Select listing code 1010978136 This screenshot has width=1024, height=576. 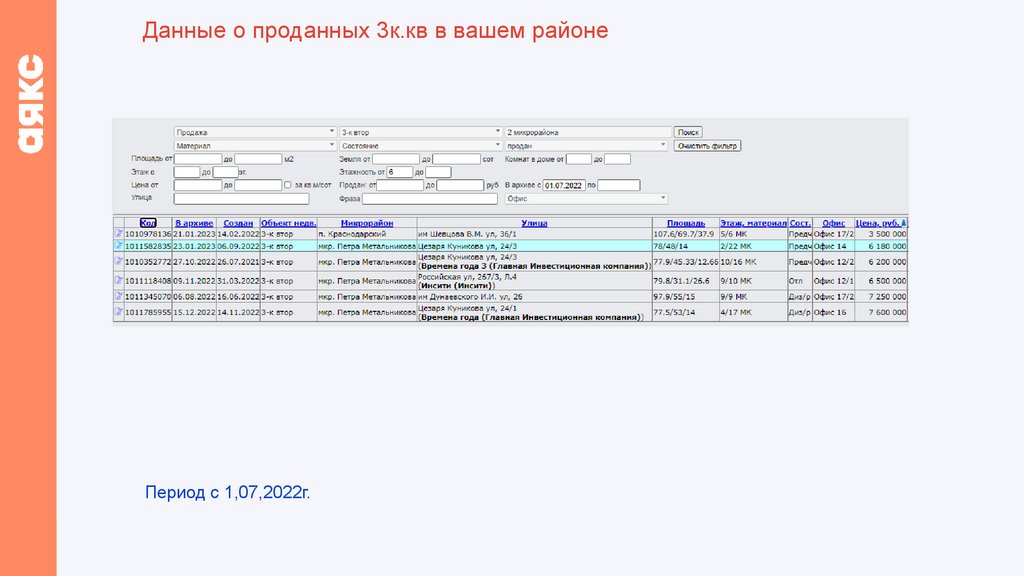pyautogui.click(x=148, y=234)
